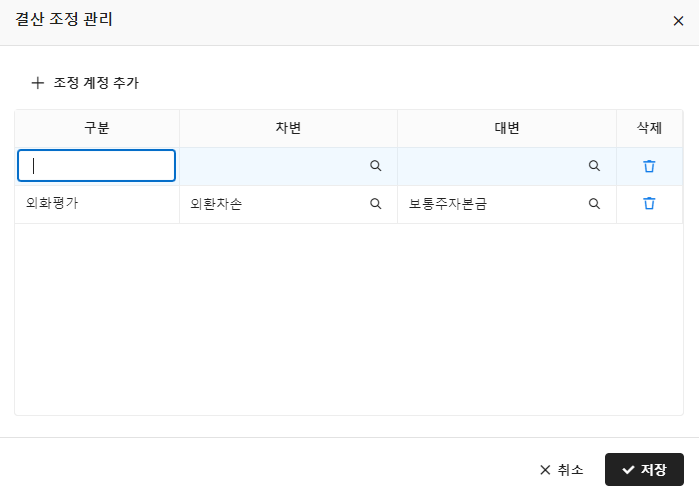The width and height of the screenshot is (699, 497).
Task: Delete the 외화평가 row with trash icon
Action: 649,204
